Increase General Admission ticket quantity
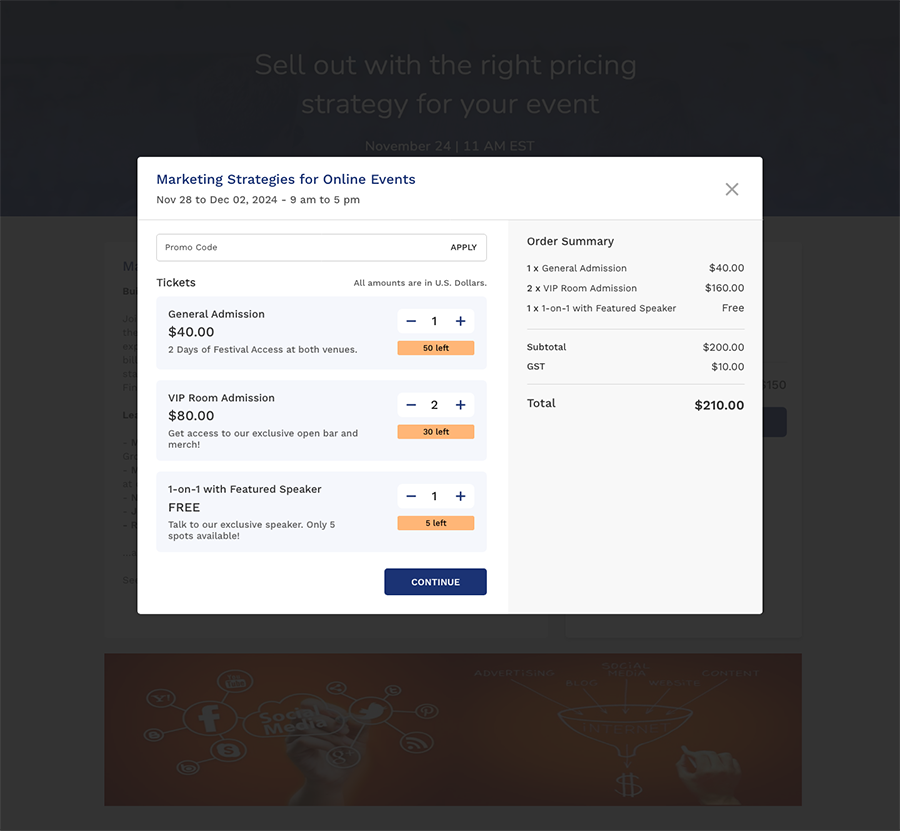Image resolution: width=900 pixels, height=831 pixels. (461, 321)
